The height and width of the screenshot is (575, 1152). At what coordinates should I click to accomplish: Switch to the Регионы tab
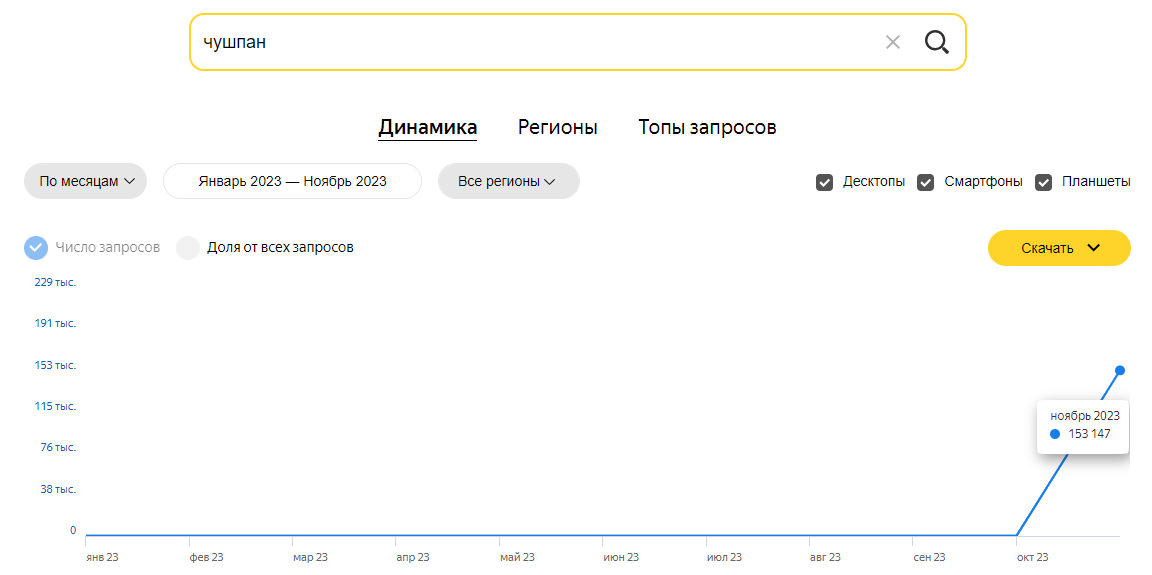pos(558,127)
